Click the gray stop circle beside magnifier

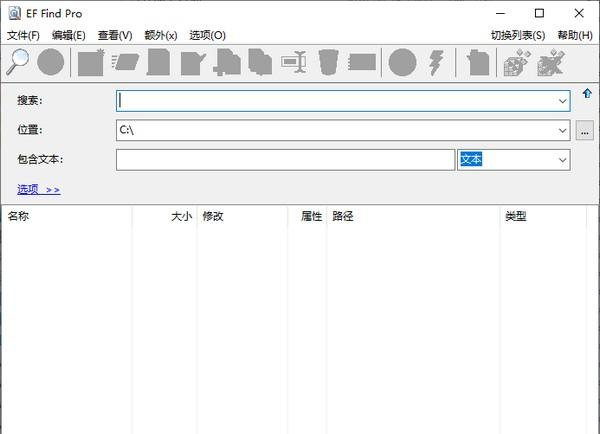coord(51,62)
